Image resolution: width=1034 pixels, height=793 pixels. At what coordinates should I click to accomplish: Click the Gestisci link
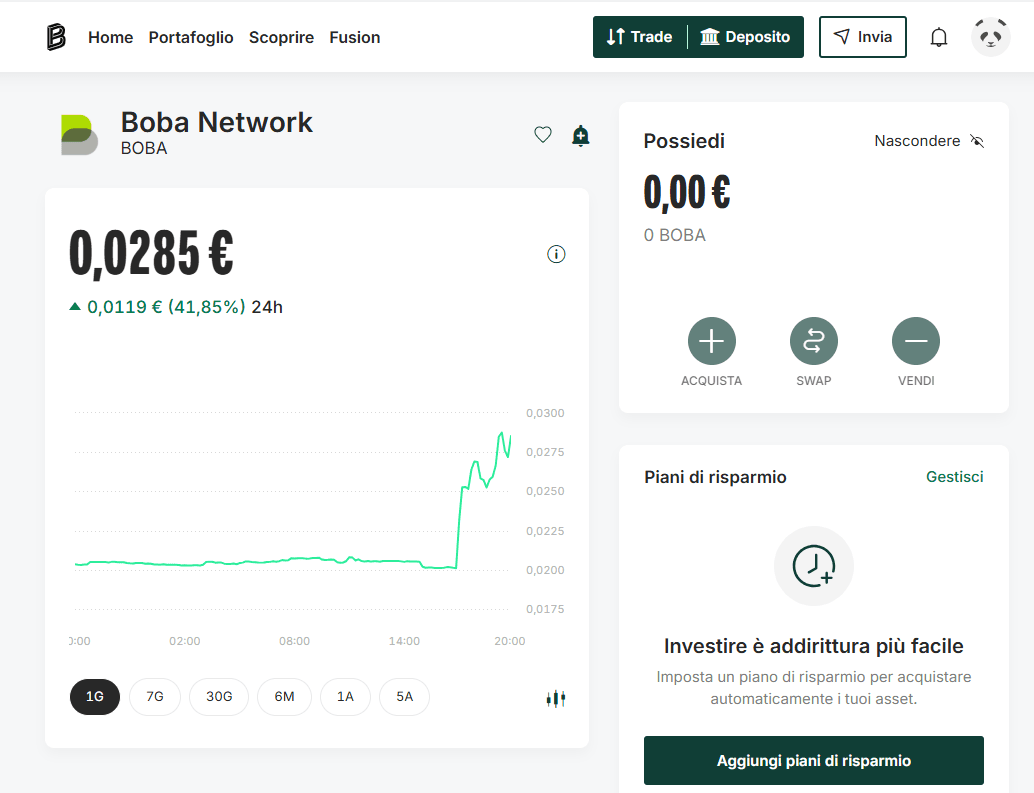(954, 477)
